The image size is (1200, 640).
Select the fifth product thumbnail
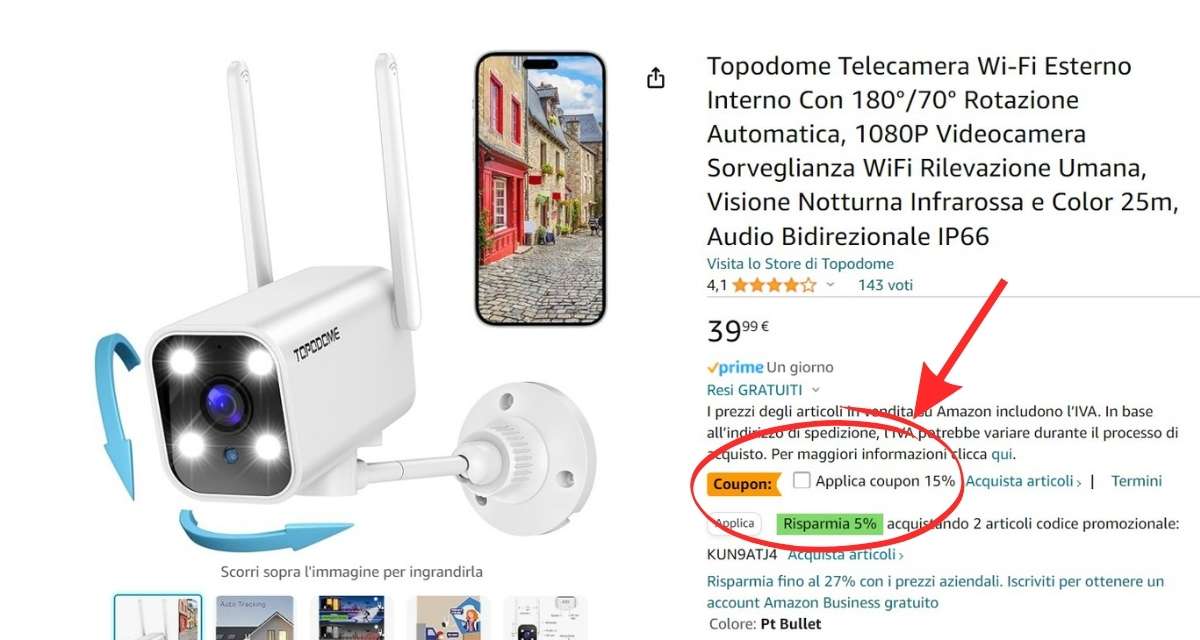point(547,618)
